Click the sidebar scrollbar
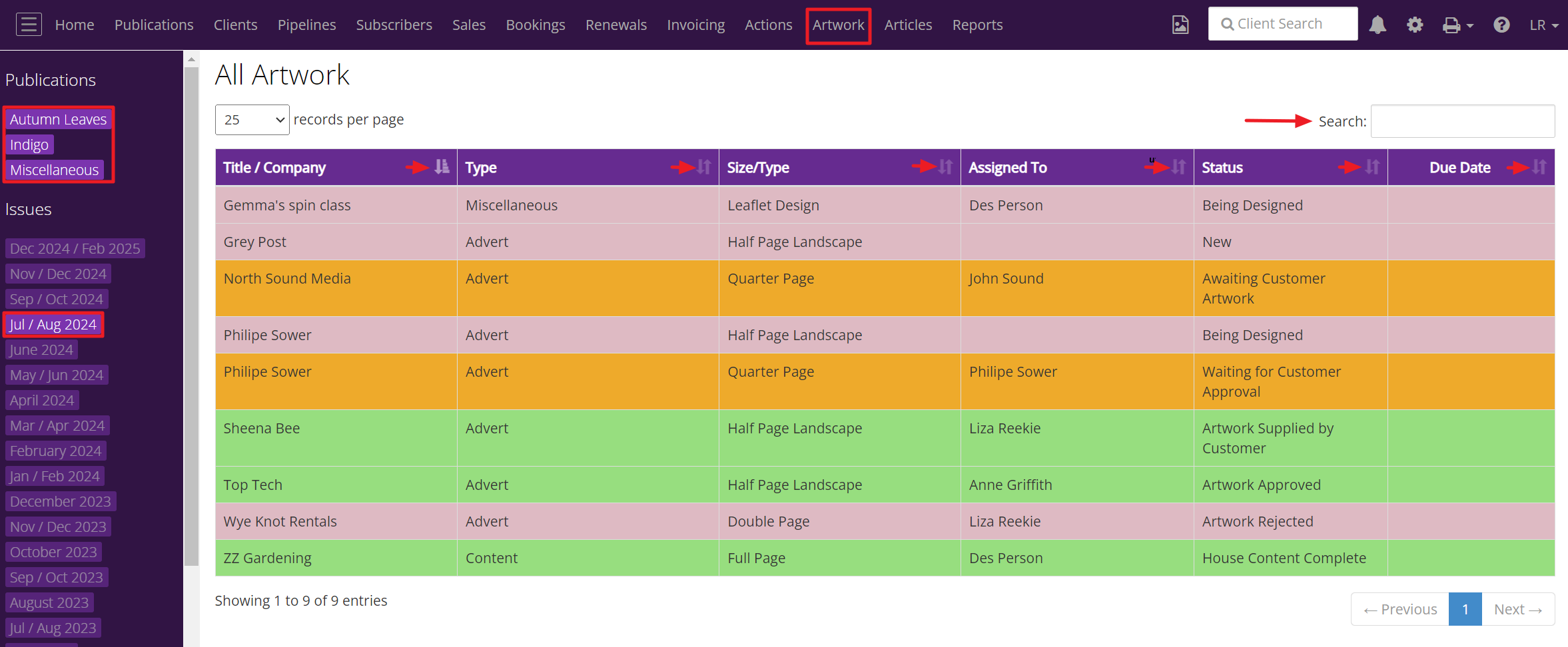Image resolution: width=1568 pixels, height=647 pixels. [191, 316]
